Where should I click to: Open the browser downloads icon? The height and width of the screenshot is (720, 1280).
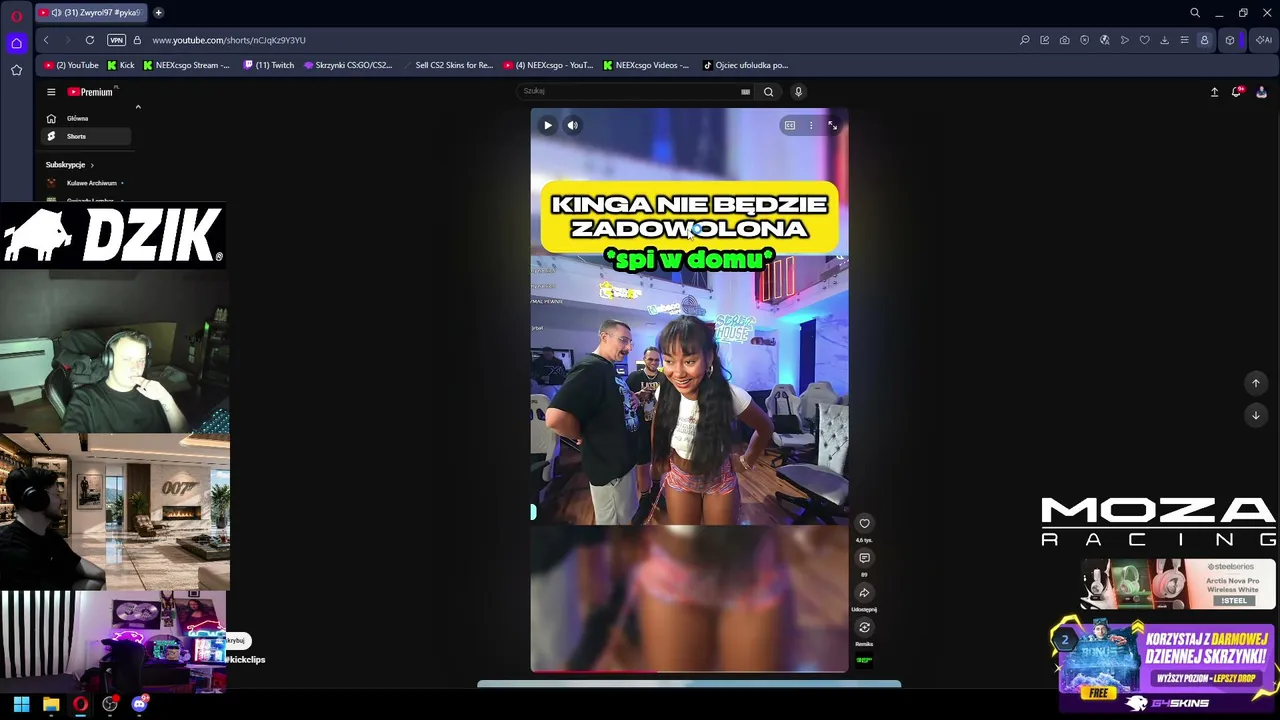click(1165, 40)
